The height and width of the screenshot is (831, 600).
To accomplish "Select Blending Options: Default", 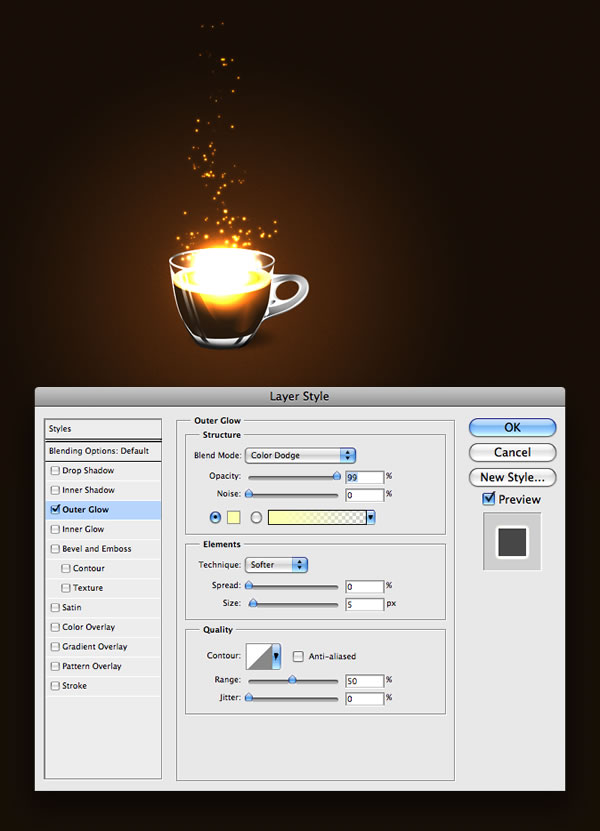I will pyautogui.click(x=98, y=451).
